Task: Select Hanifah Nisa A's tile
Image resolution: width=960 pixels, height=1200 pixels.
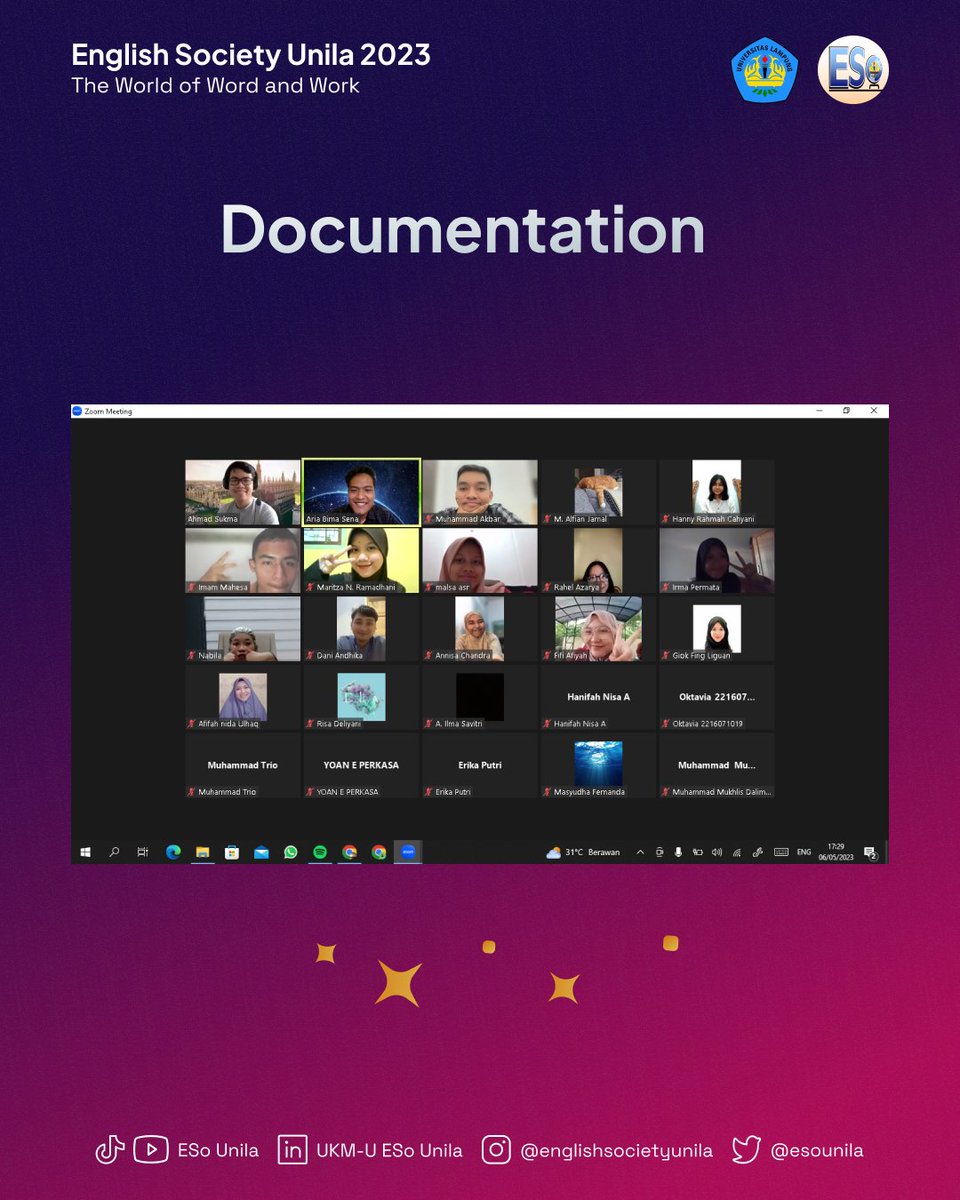Action: (599, 697)
